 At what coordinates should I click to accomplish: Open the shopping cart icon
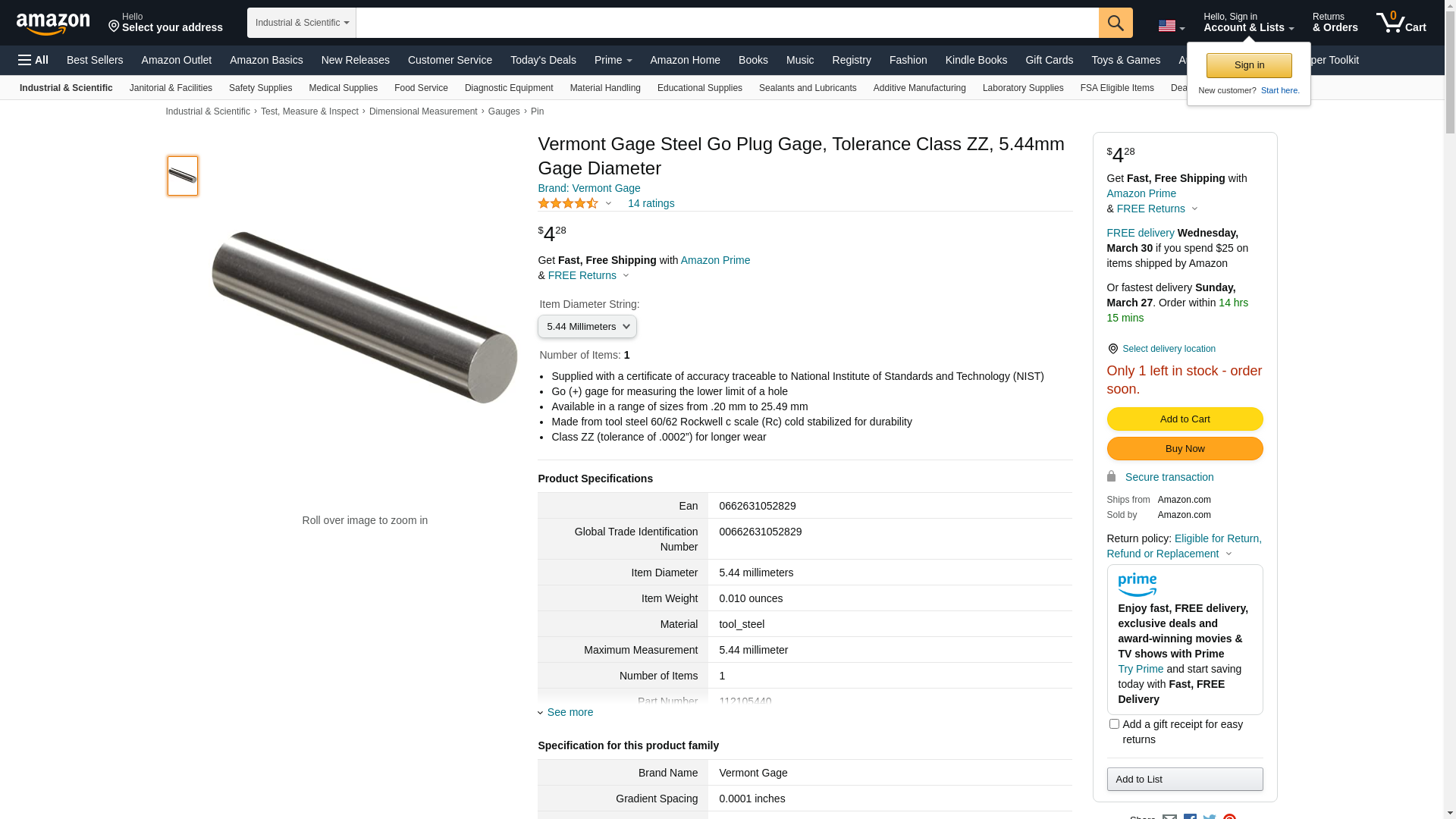1401,23
